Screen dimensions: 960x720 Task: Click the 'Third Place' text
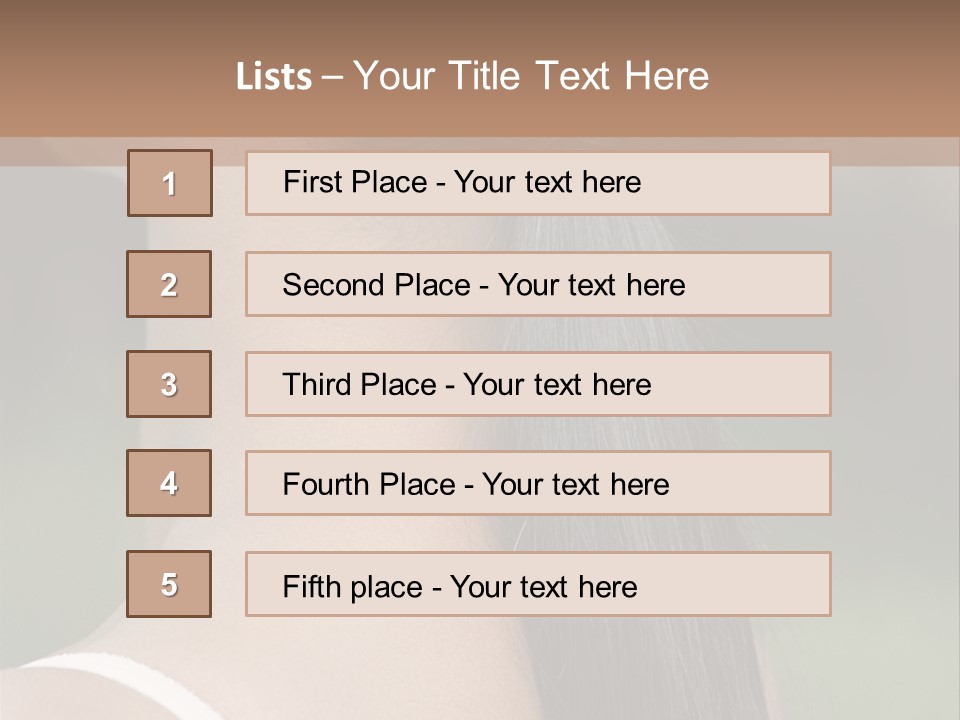pos(359,384)
